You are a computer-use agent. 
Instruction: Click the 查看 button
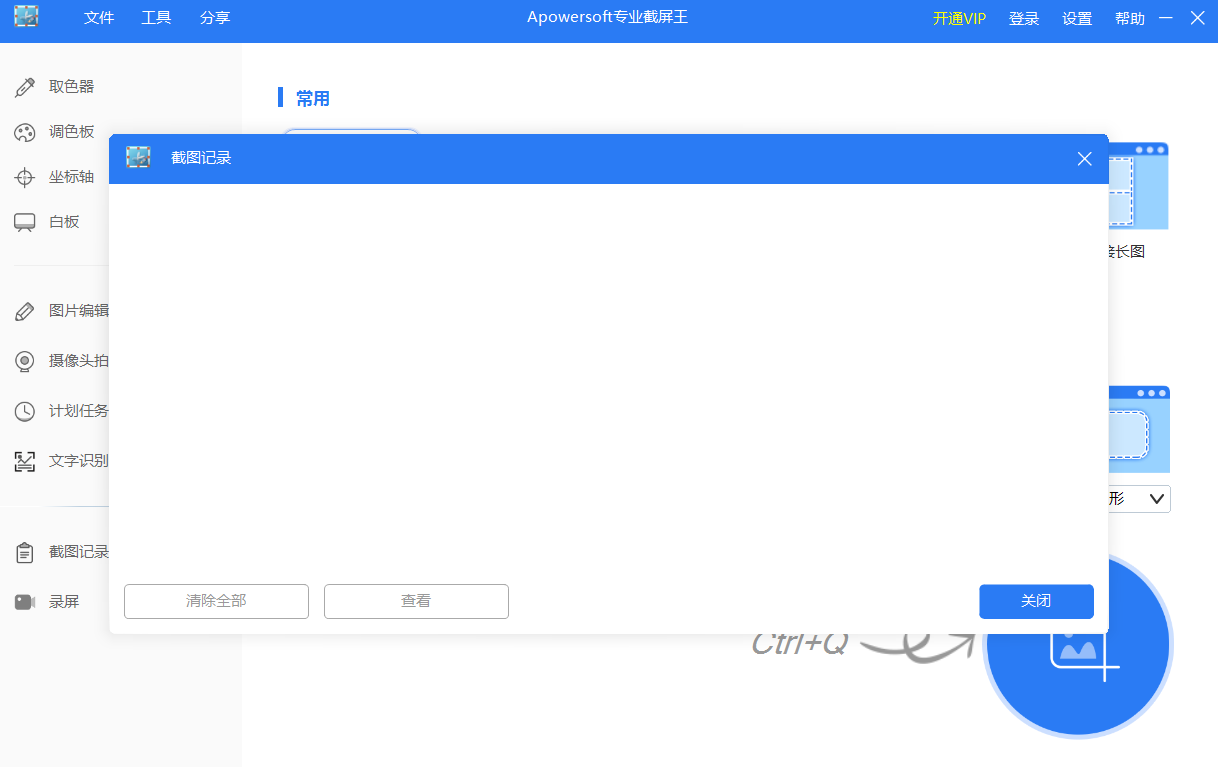coord(416,601)
